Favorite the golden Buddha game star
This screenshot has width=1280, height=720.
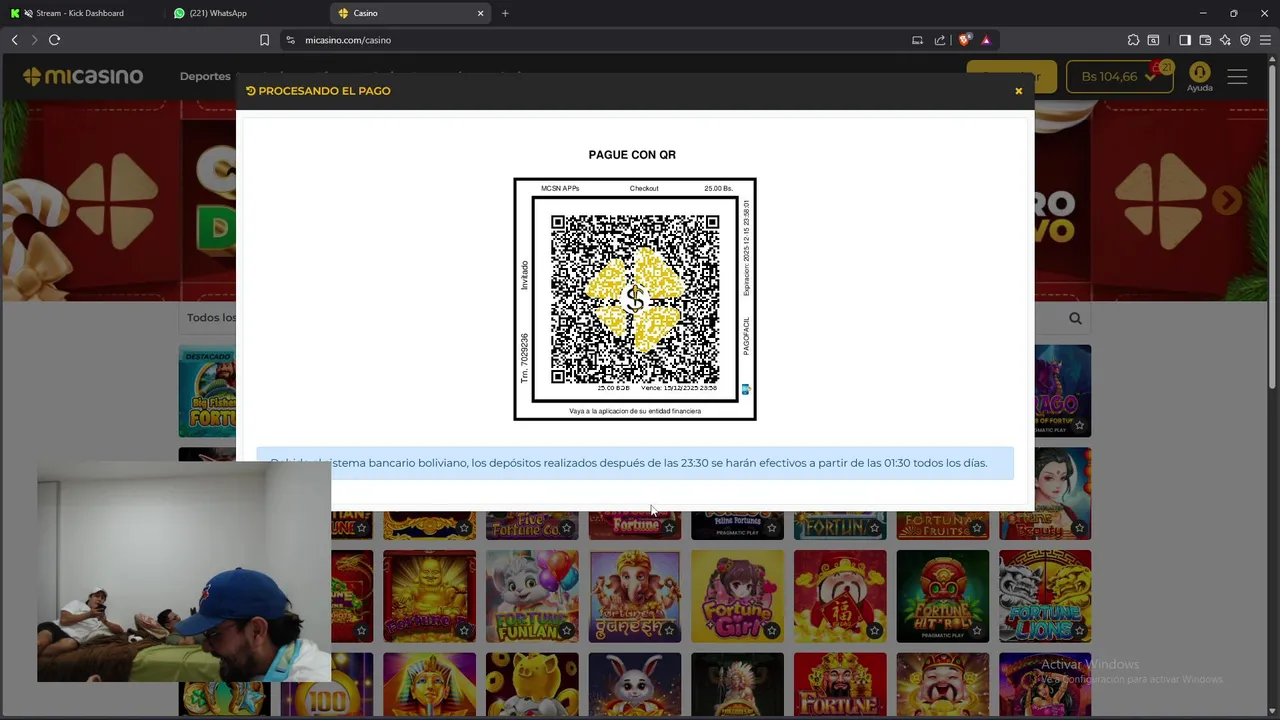point(463,630)
